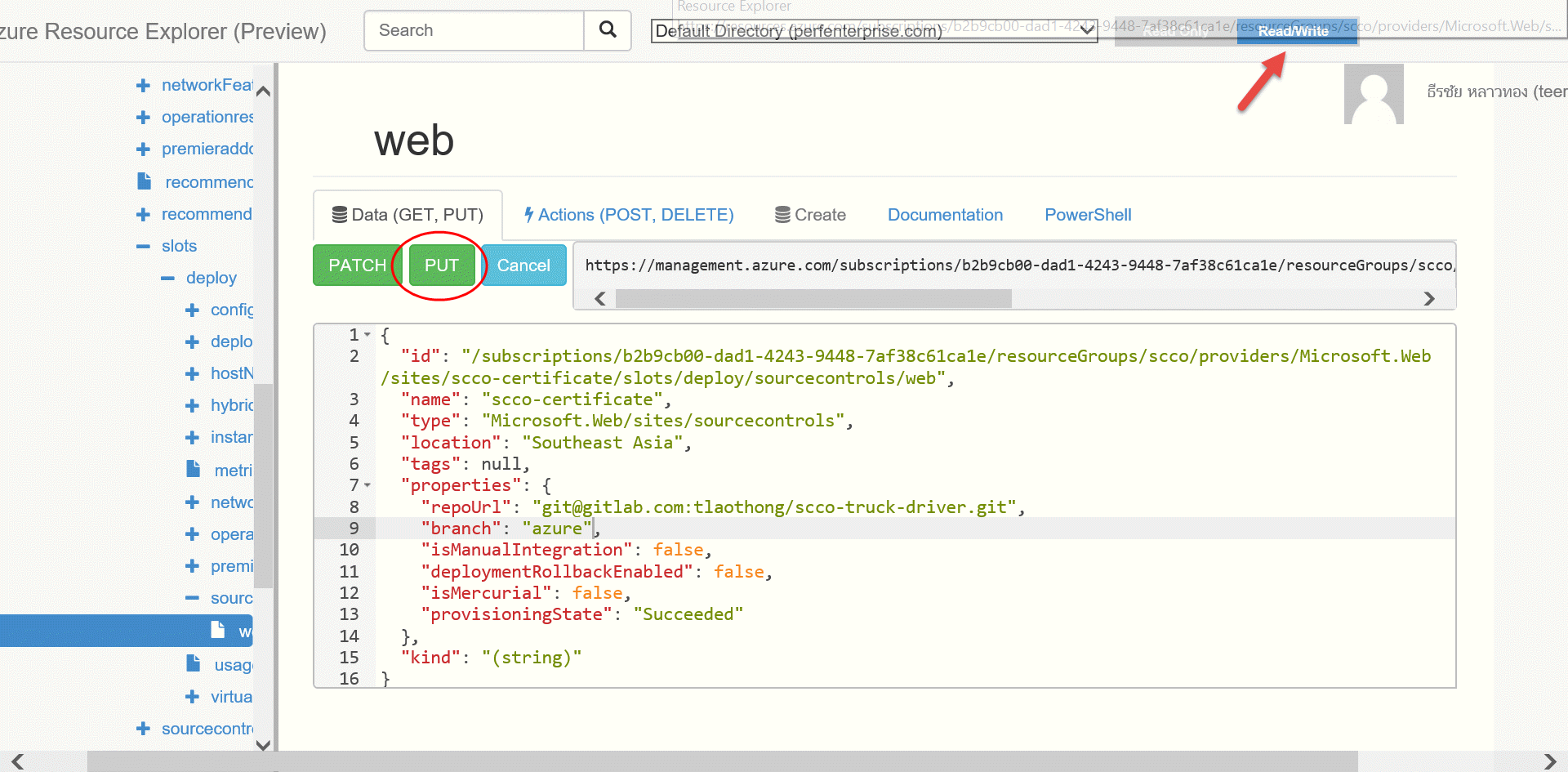The image size is (1568, 772).
Task: Open the Default Directory dropdown
Action: pyautogui.click(x=1086, y=31)
